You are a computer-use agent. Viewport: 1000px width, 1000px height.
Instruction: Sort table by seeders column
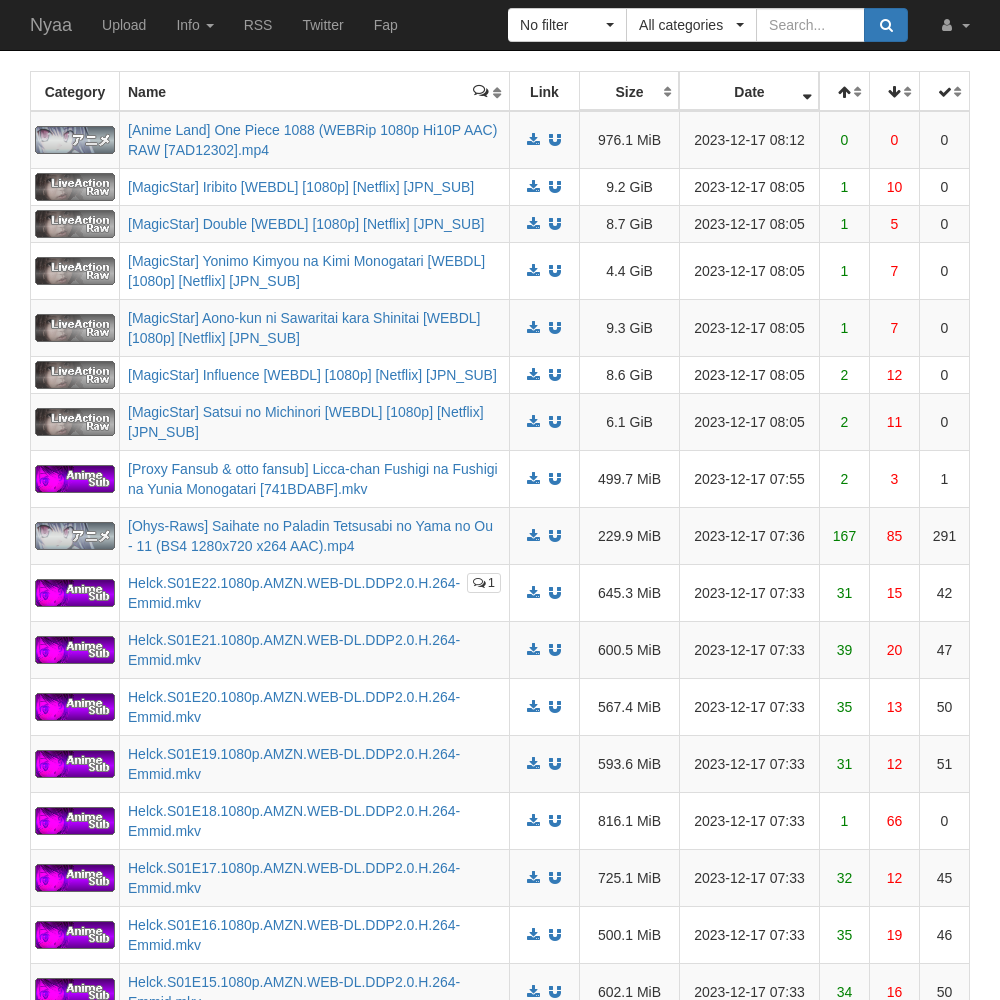[x=844, y=92]
